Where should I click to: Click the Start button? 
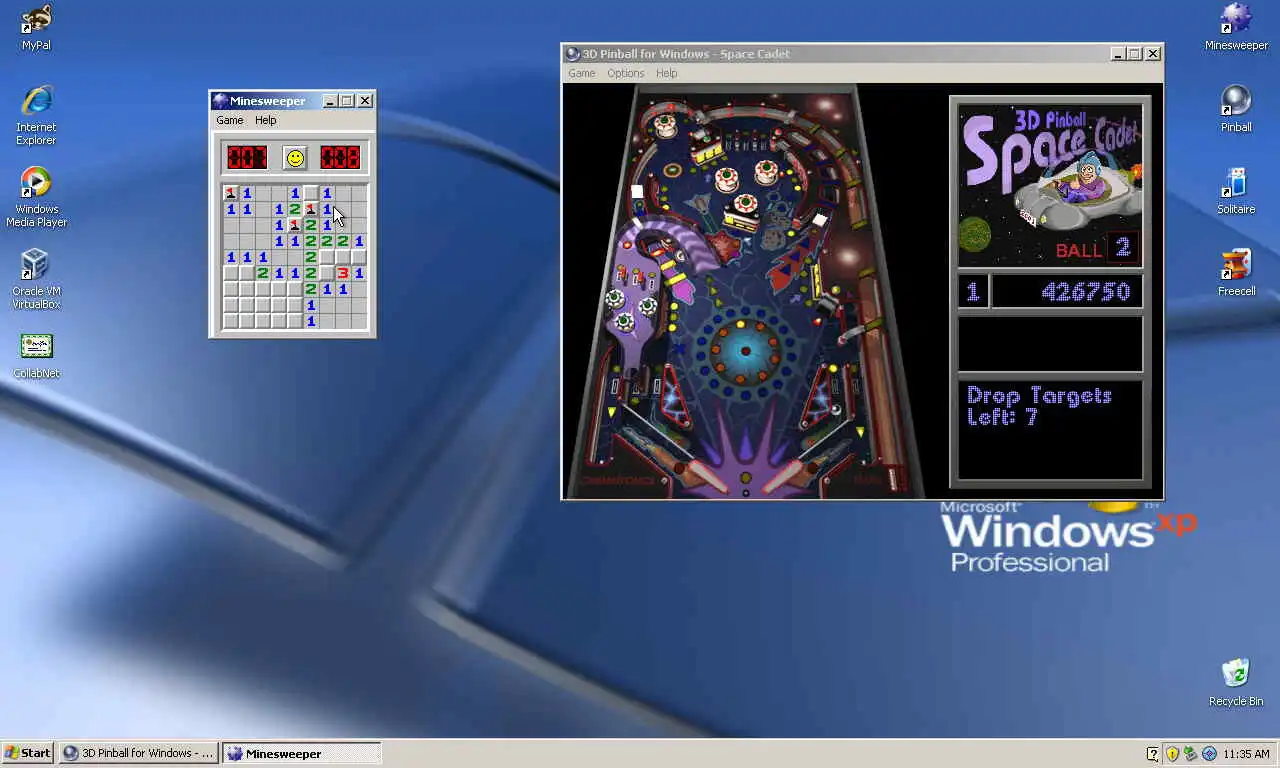pyautogui.click(x=28, y=753)
